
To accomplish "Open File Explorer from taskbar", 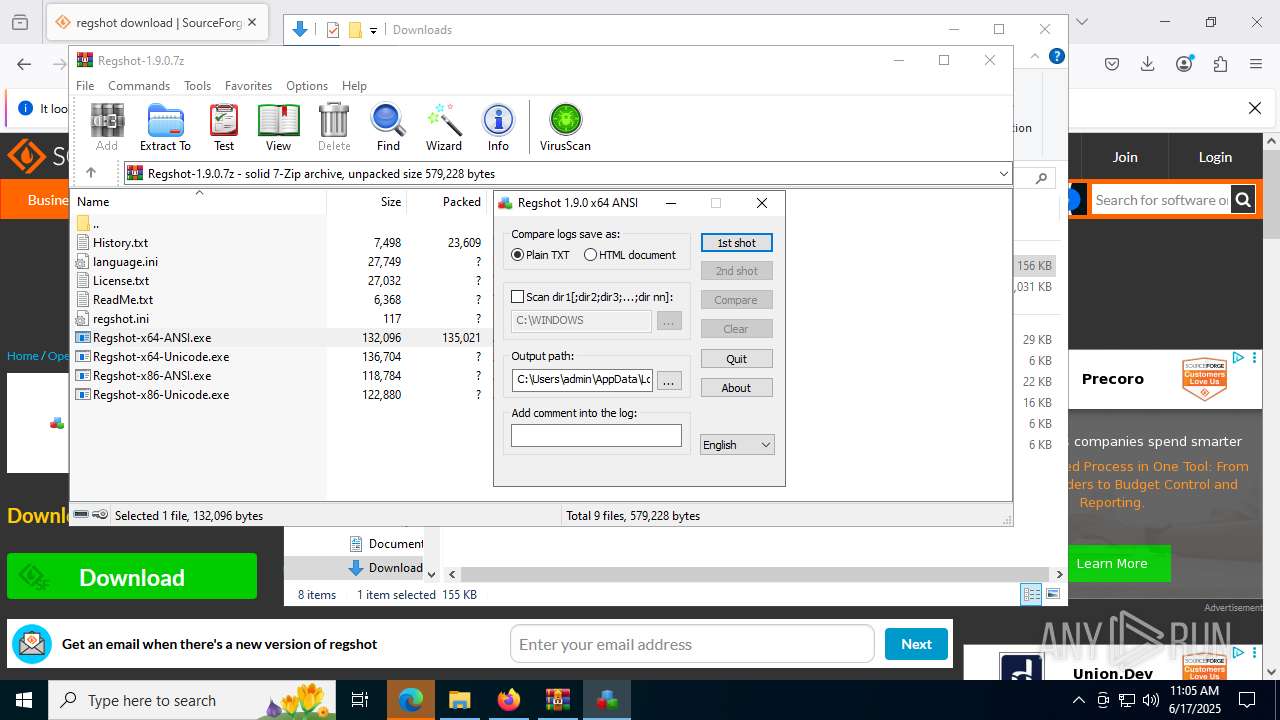I will (x=459, y=700).
